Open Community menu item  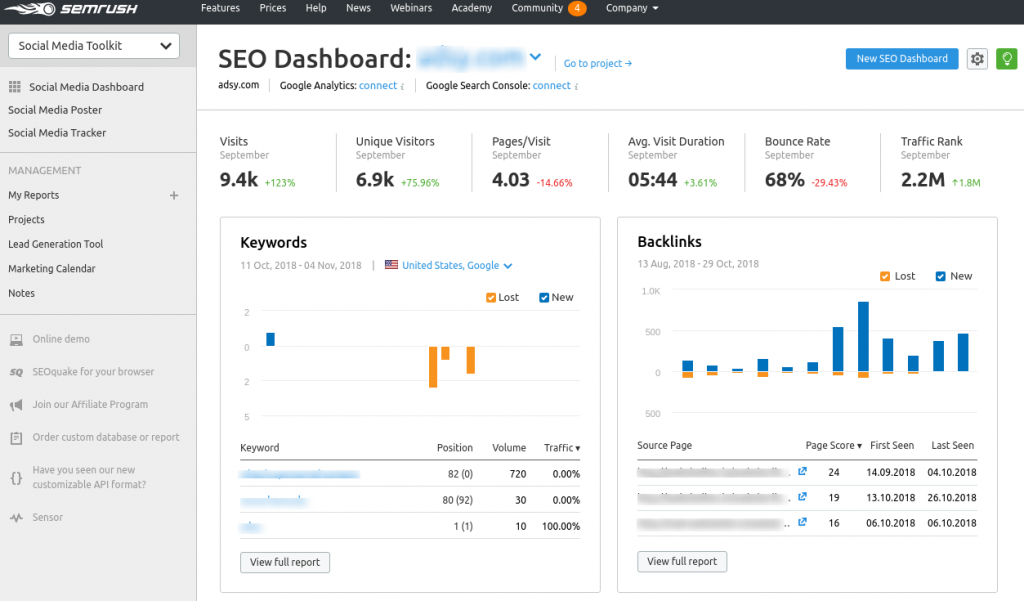[537, 8]
